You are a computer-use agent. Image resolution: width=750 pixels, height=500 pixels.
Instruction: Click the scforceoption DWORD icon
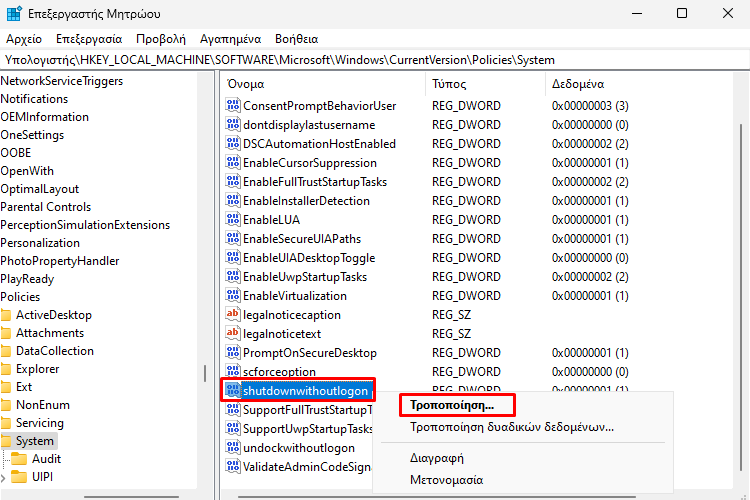[233, 371]
